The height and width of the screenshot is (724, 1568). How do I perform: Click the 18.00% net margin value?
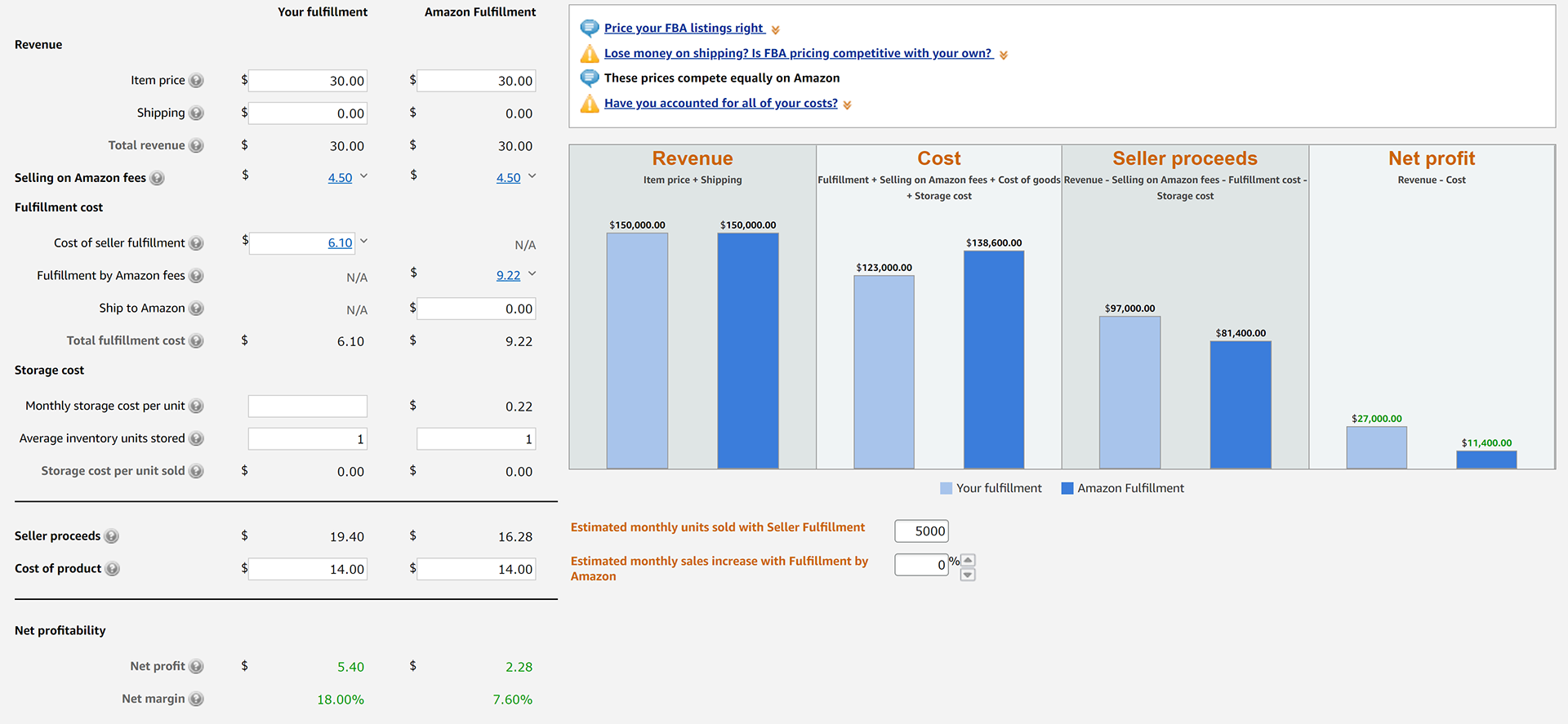[341, 700]
